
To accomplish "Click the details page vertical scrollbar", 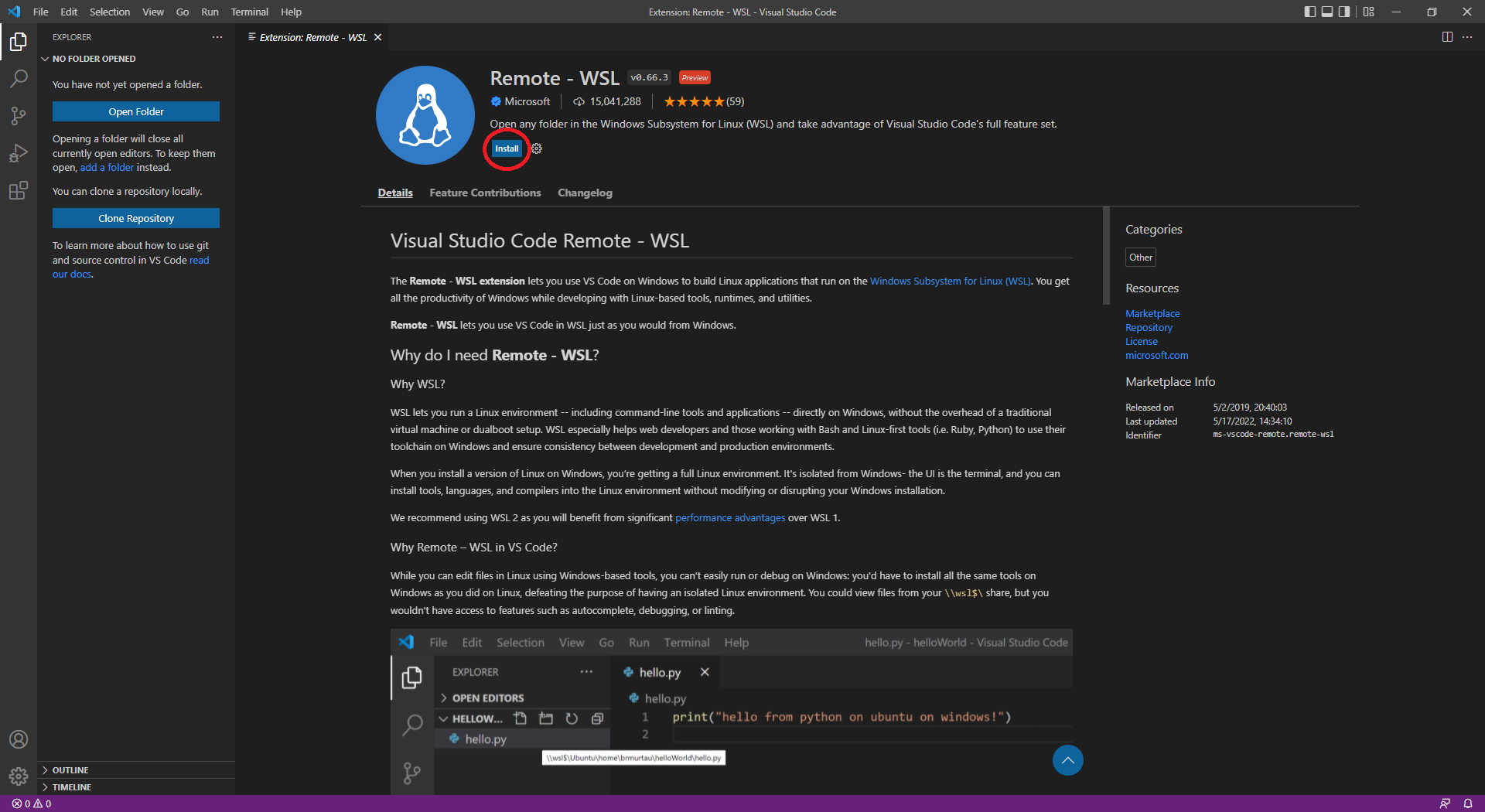I will coord(1106,255).
